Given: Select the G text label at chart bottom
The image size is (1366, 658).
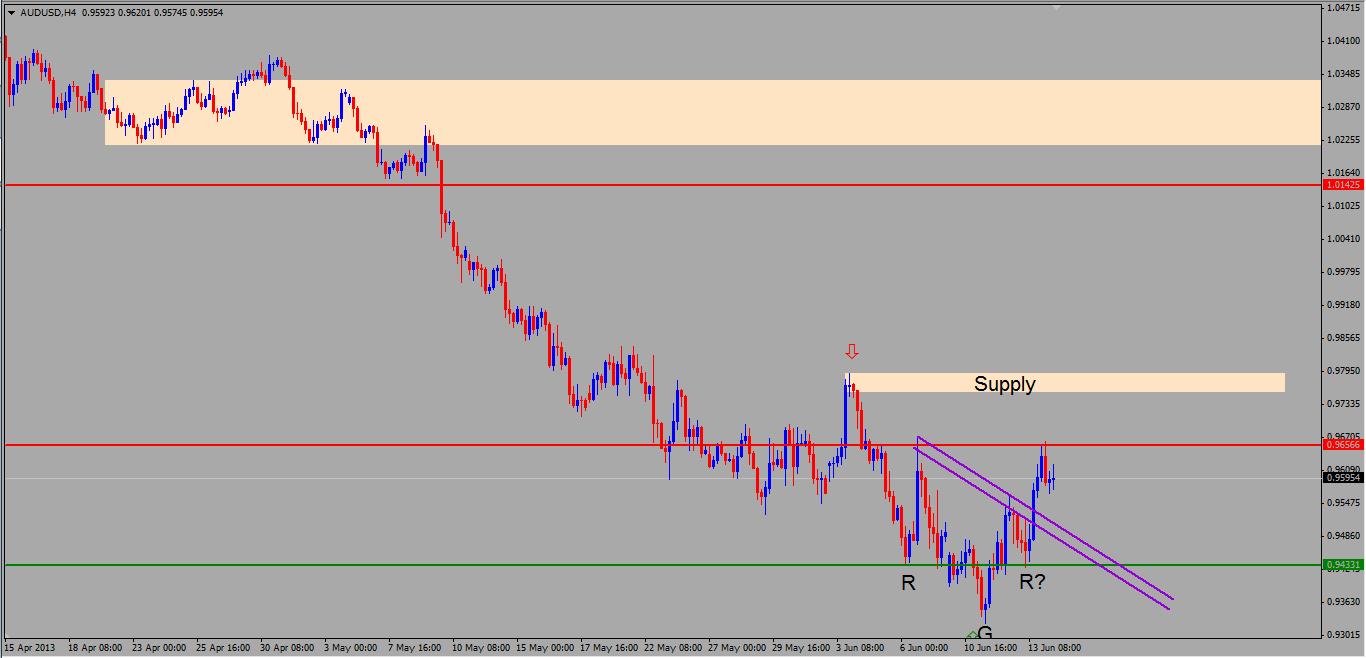Looking at the screenshot, I should 985,633.
